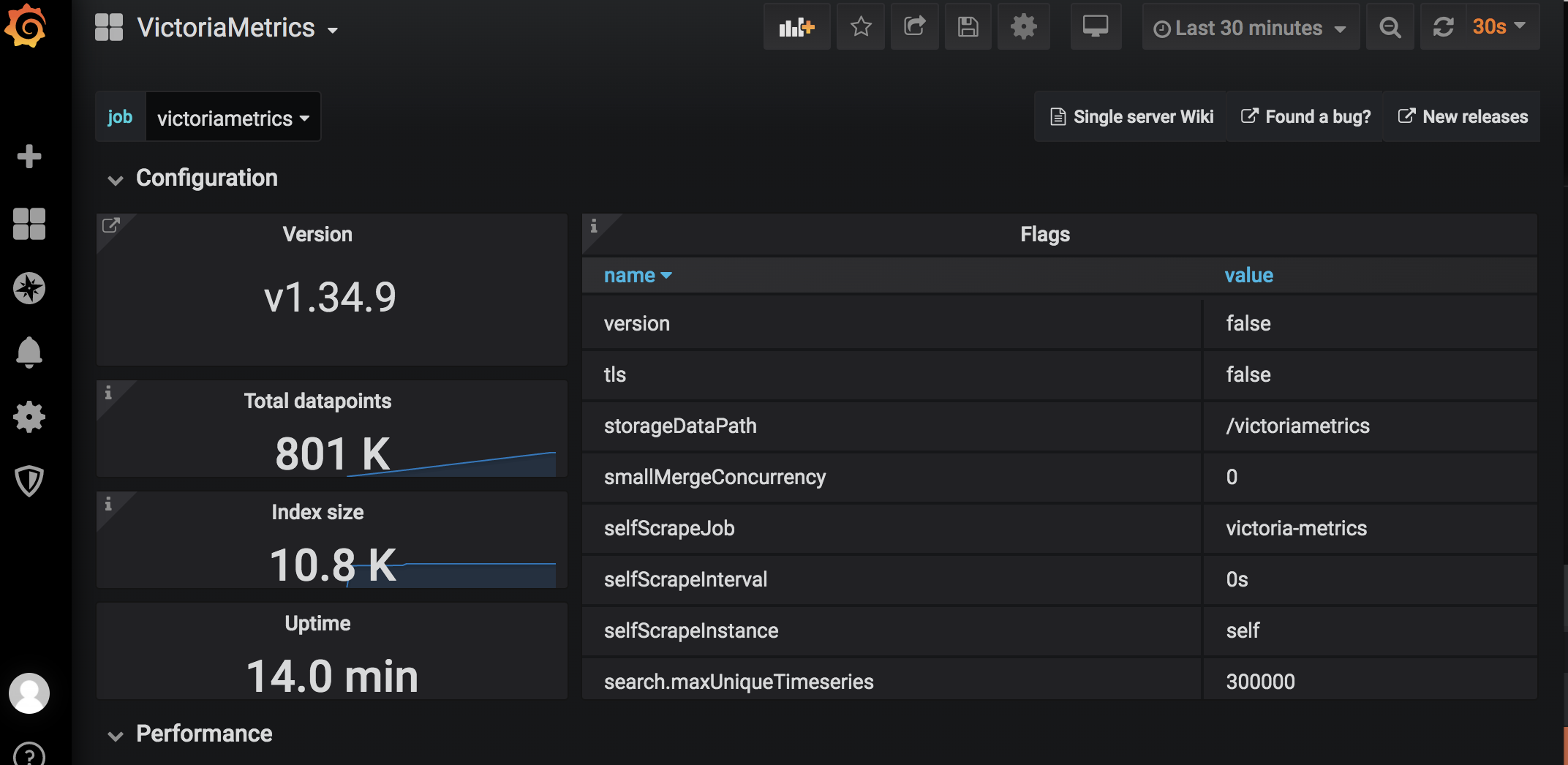This screenshot has height=765, width=1568.
Task: Click the 801 K datapoints value
Action: click(333, 453)
